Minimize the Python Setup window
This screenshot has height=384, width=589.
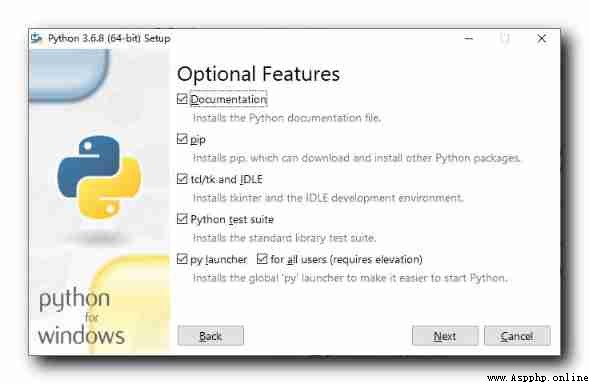tap(468, 38)
